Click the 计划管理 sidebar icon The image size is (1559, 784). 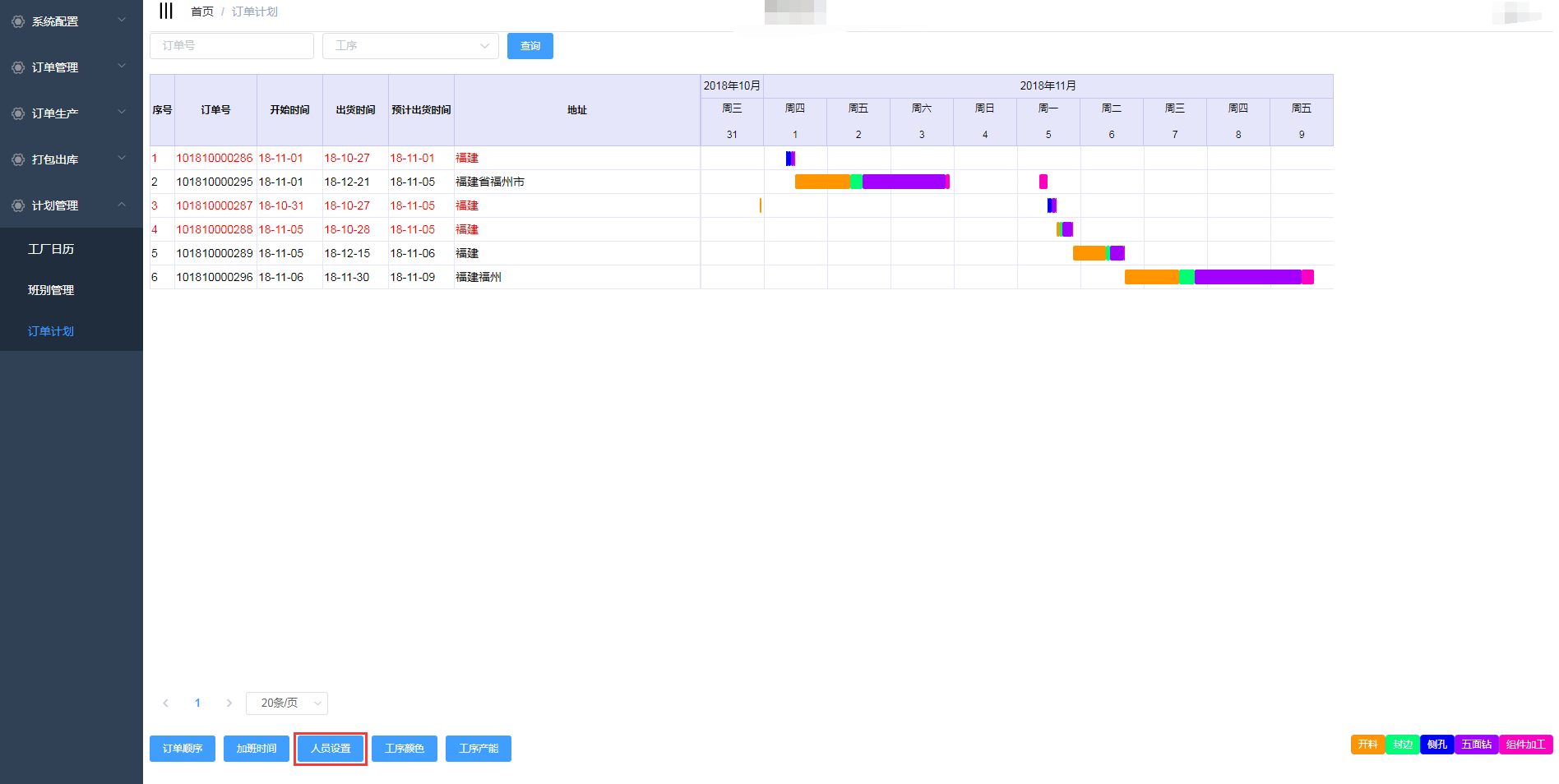(18, 205)
